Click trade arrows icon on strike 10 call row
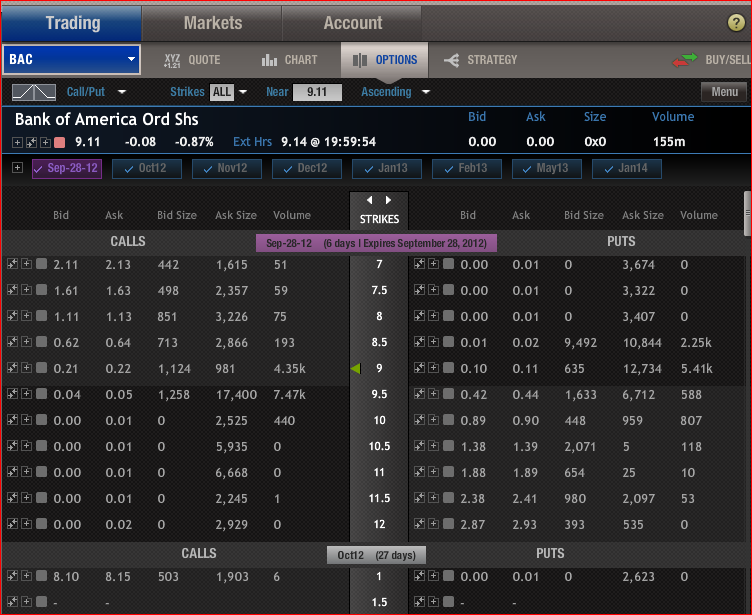Screen dimensions: 752x615 click(x=12, y=420)
